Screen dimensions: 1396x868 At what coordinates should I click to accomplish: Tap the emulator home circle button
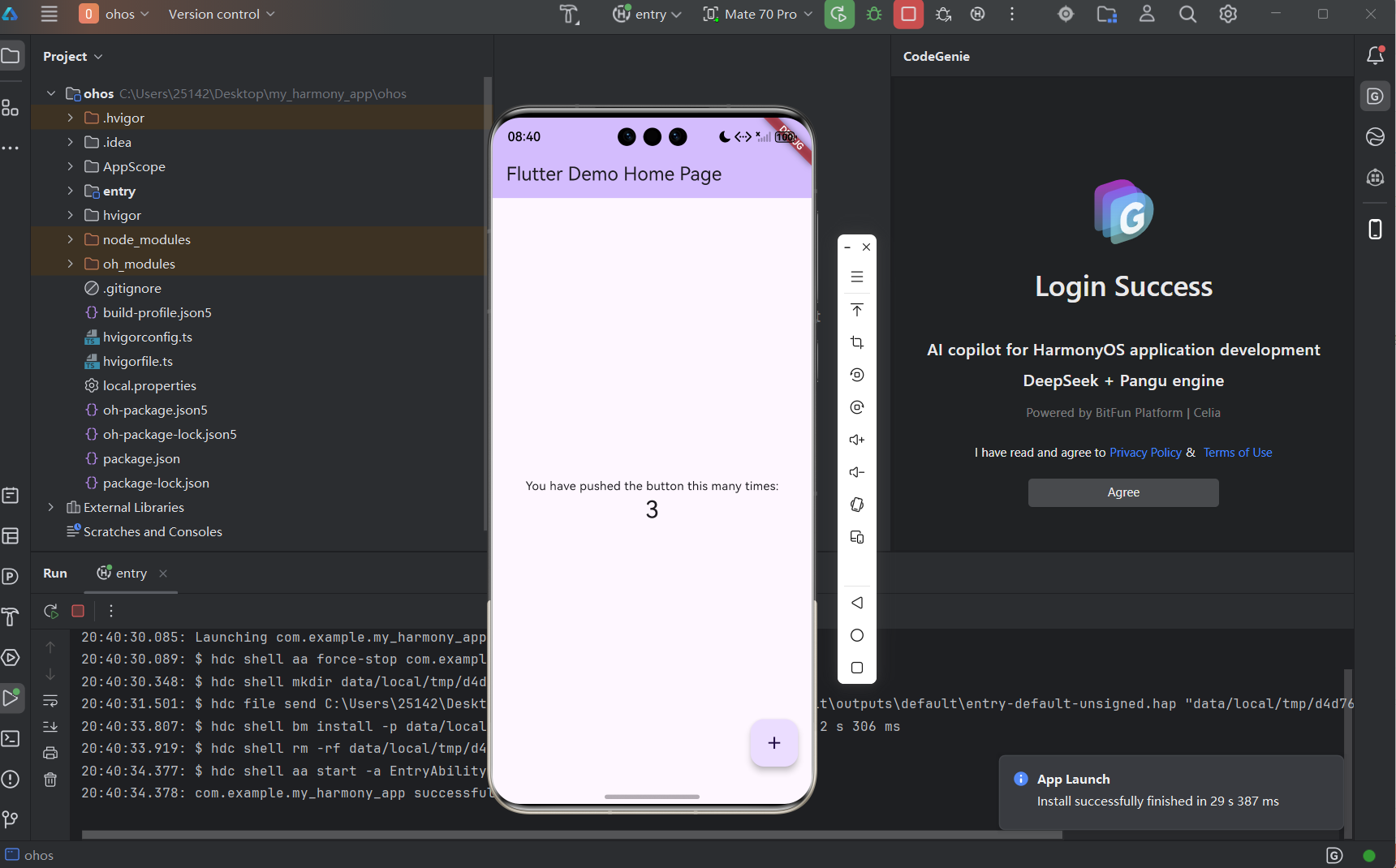pyautogui.click(x=857, y=635)
